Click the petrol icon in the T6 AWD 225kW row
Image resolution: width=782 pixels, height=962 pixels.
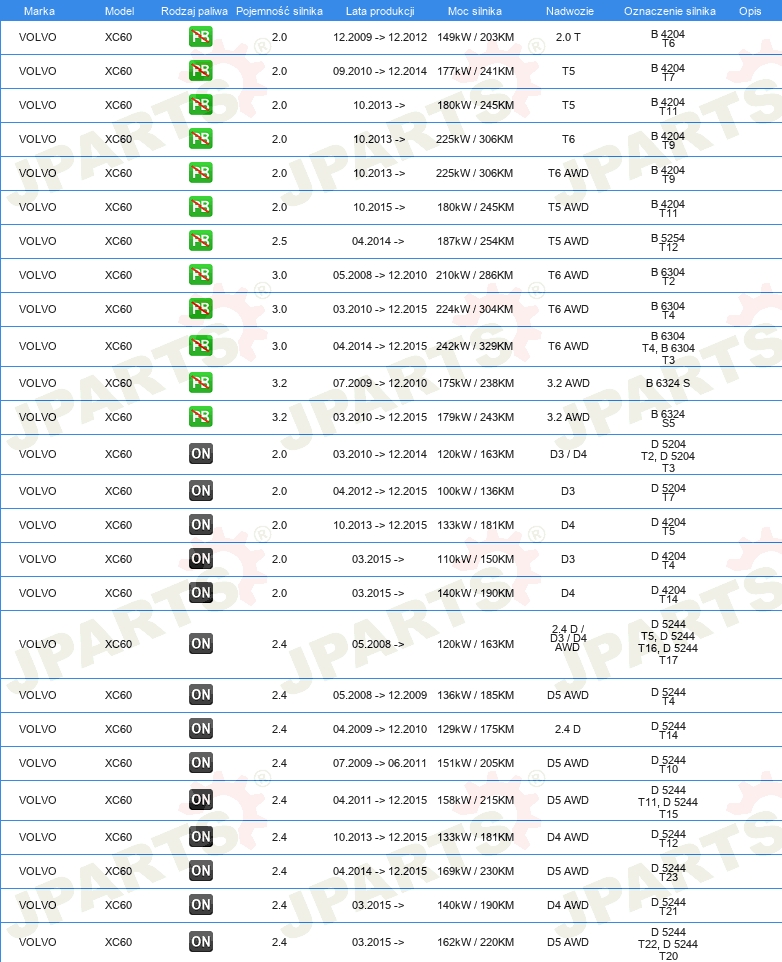click(201, 173)
